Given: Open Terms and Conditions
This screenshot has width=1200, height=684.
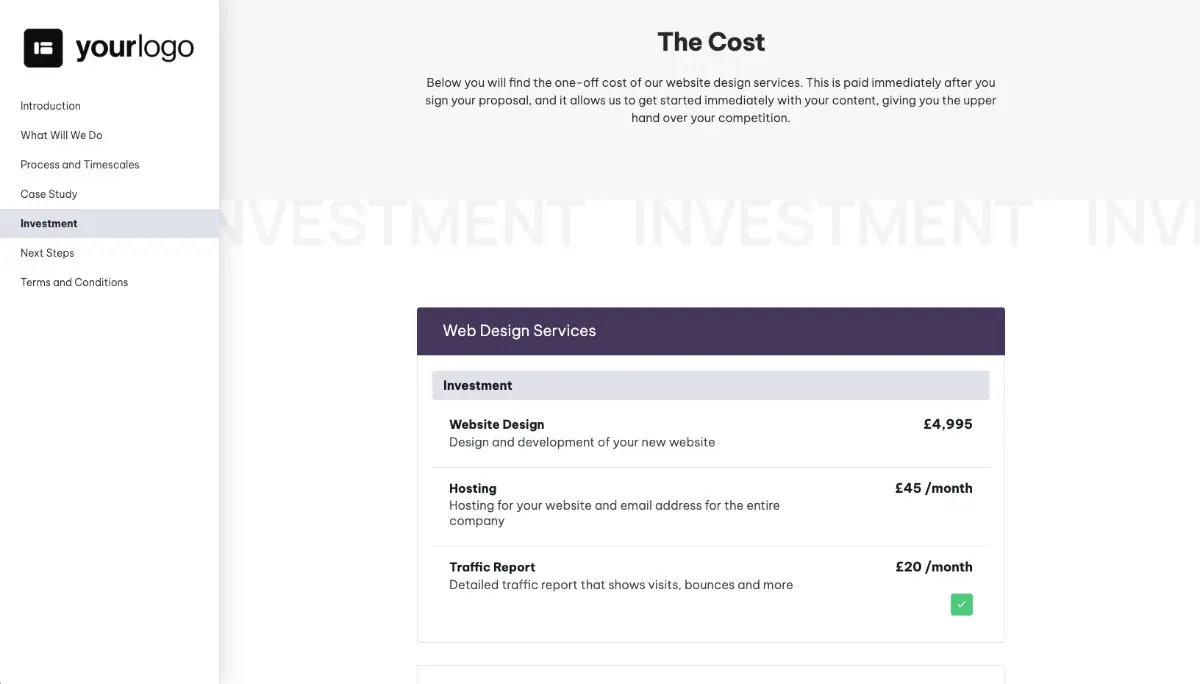Looking at the screenshot, I should [x=73, y=281].
